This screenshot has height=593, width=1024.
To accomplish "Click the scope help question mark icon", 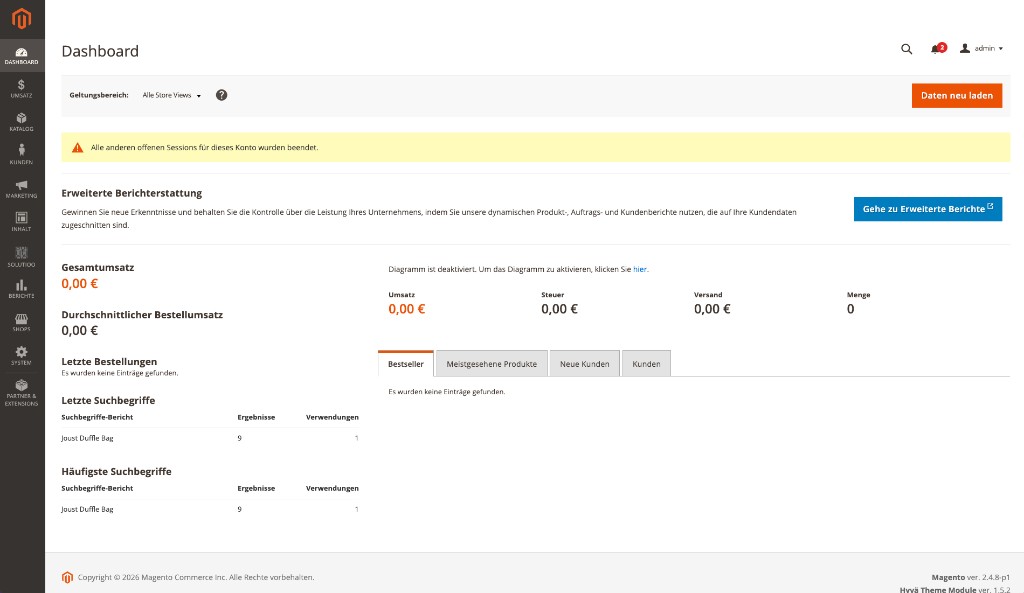I will [x=221, y=95].
